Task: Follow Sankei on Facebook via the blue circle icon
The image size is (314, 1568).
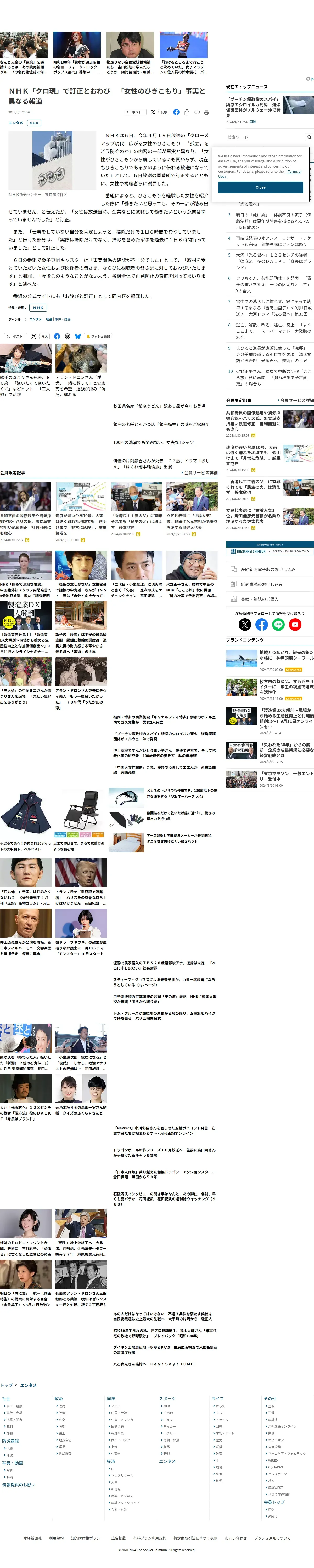Action: click(x=262, y=625)
